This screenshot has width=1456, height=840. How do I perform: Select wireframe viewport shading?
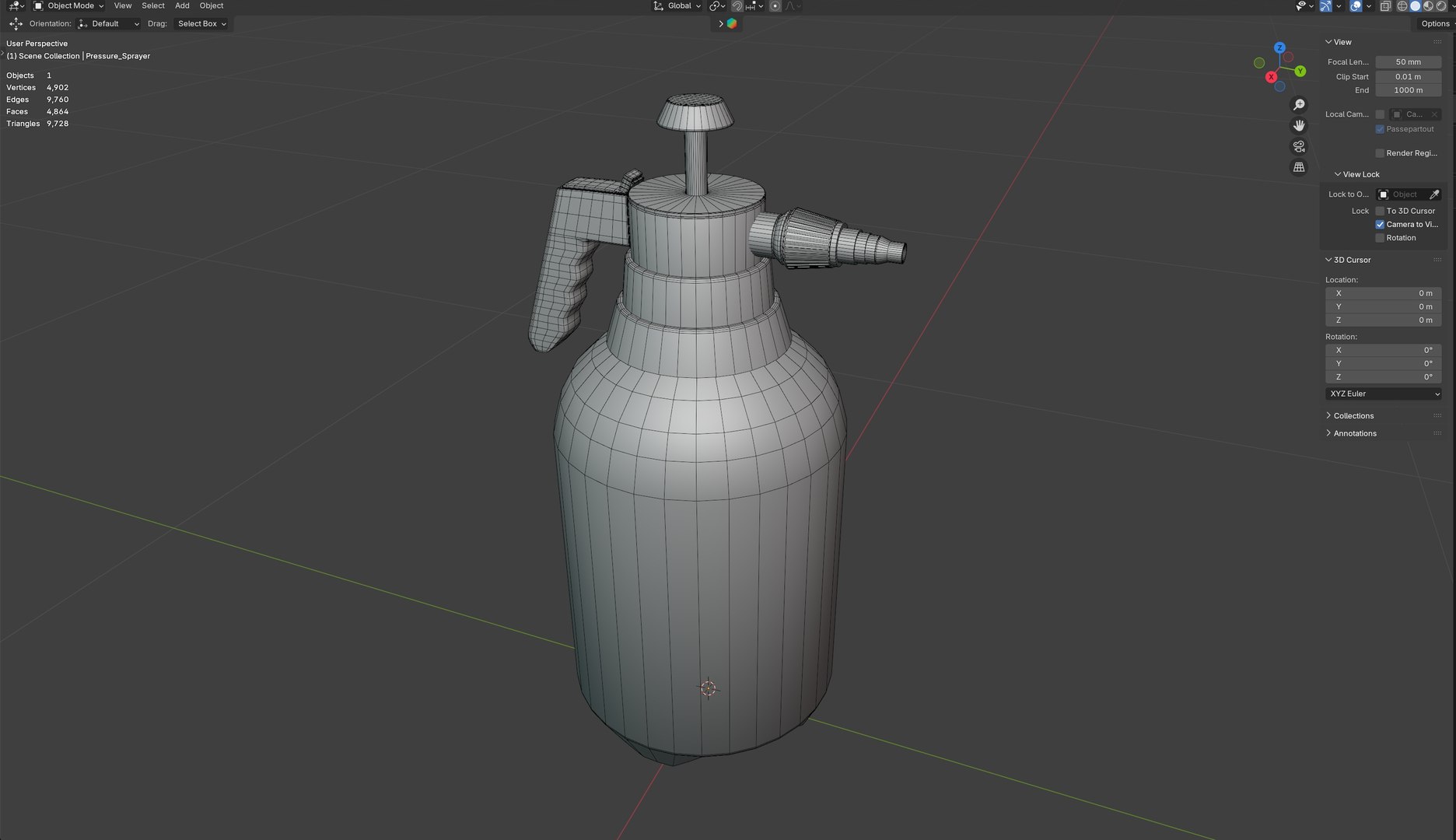point(1402,6)
